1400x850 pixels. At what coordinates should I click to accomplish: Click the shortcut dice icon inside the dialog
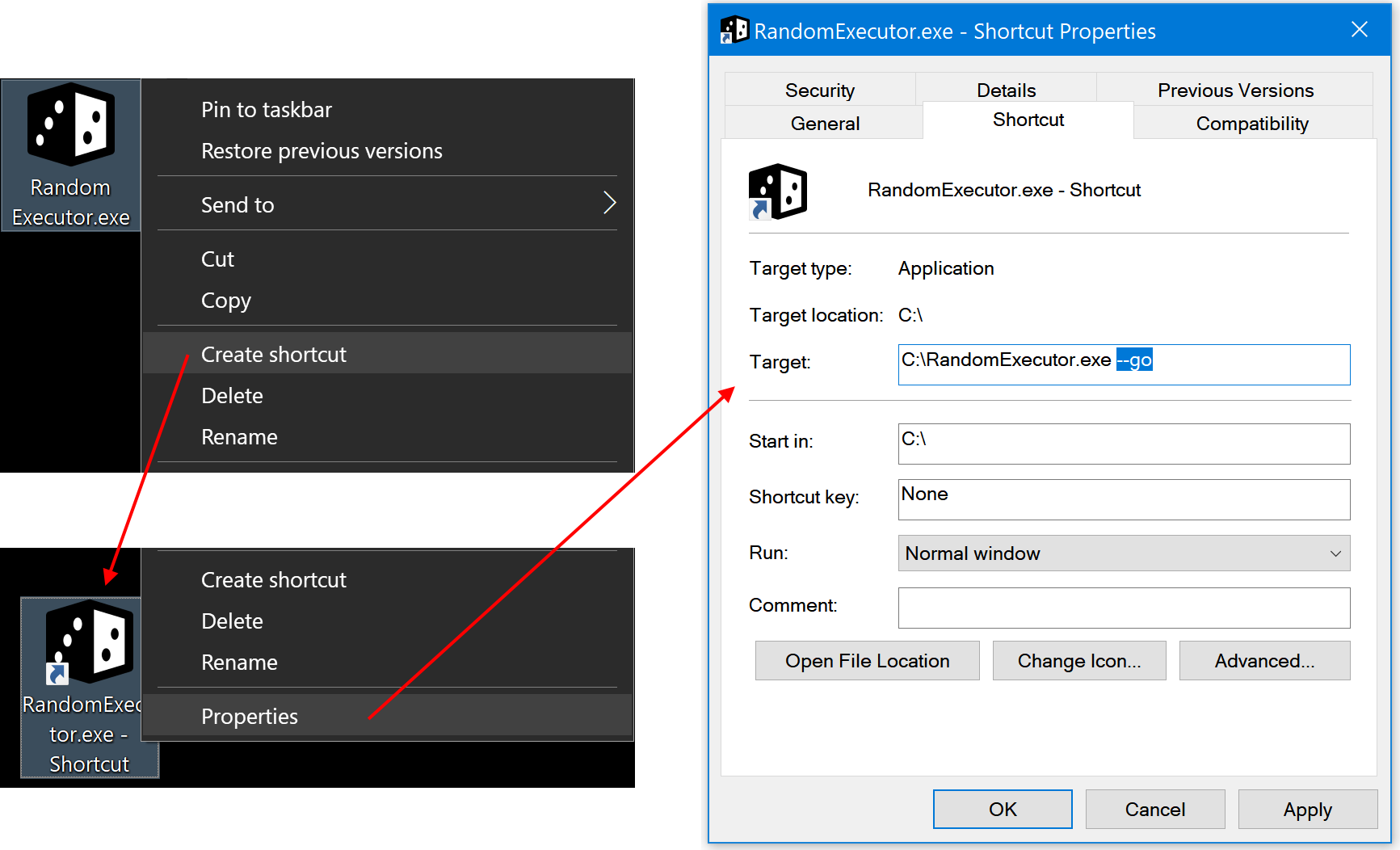point(777,192)
